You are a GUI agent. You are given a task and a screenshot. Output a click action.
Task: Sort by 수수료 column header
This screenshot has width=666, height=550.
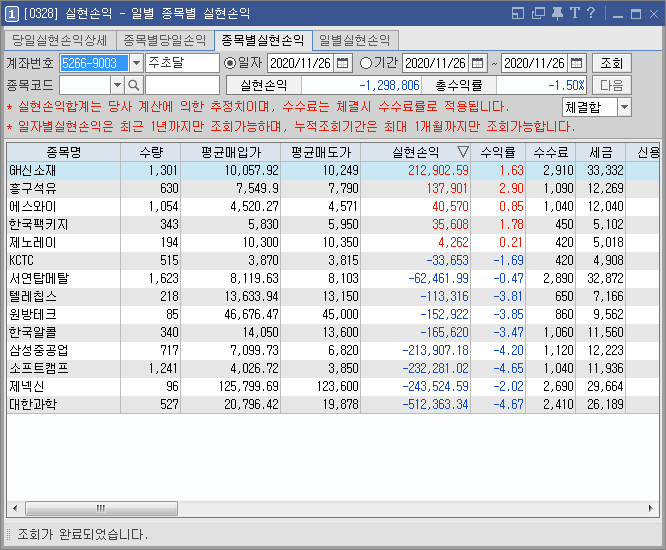[550, 152]
